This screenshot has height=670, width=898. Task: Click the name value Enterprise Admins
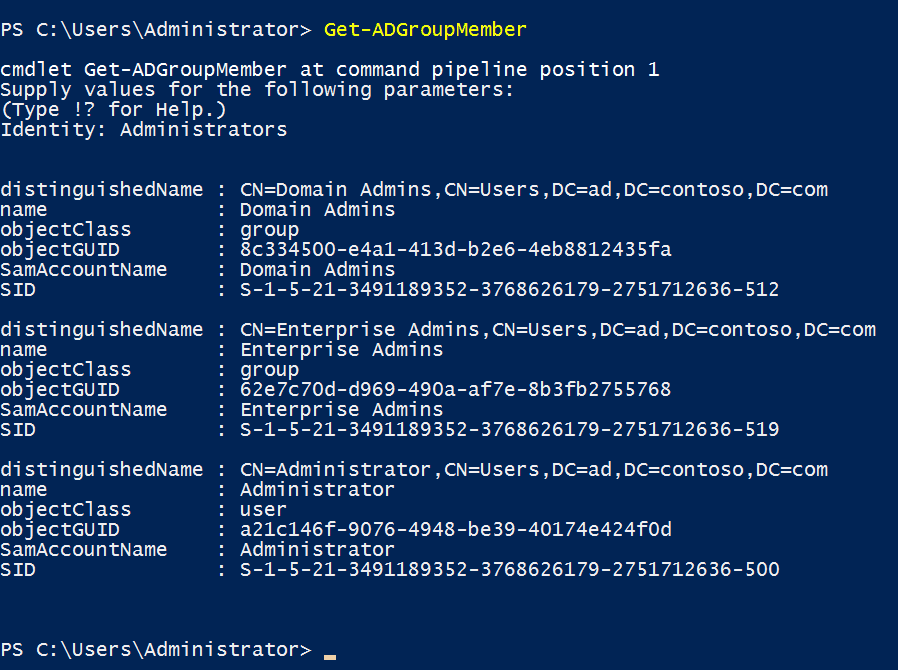coord(341,350)
